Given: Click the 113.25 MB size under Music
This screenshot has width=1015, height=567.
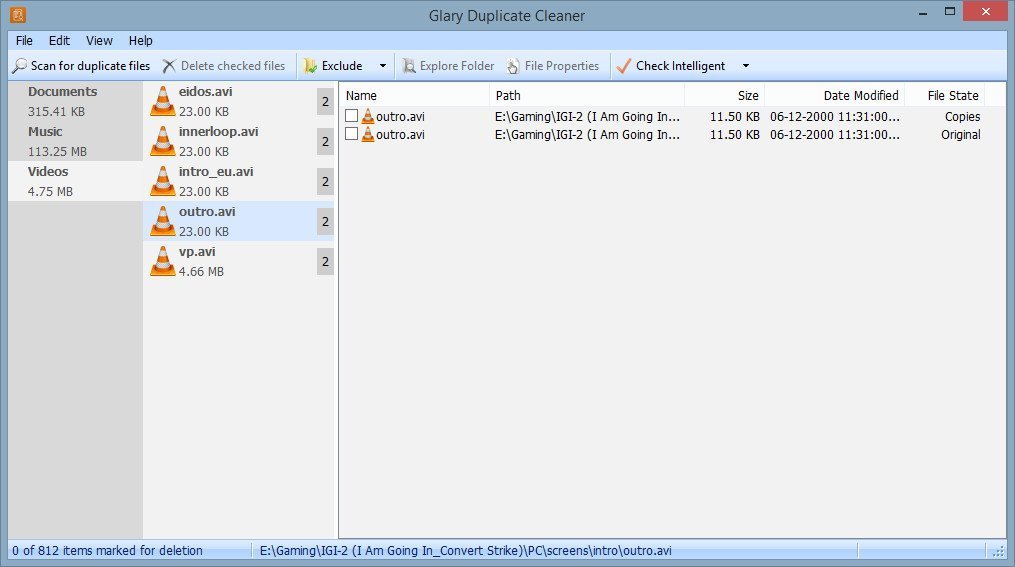Looking at the screenshot, I should (x=57, y=151).
